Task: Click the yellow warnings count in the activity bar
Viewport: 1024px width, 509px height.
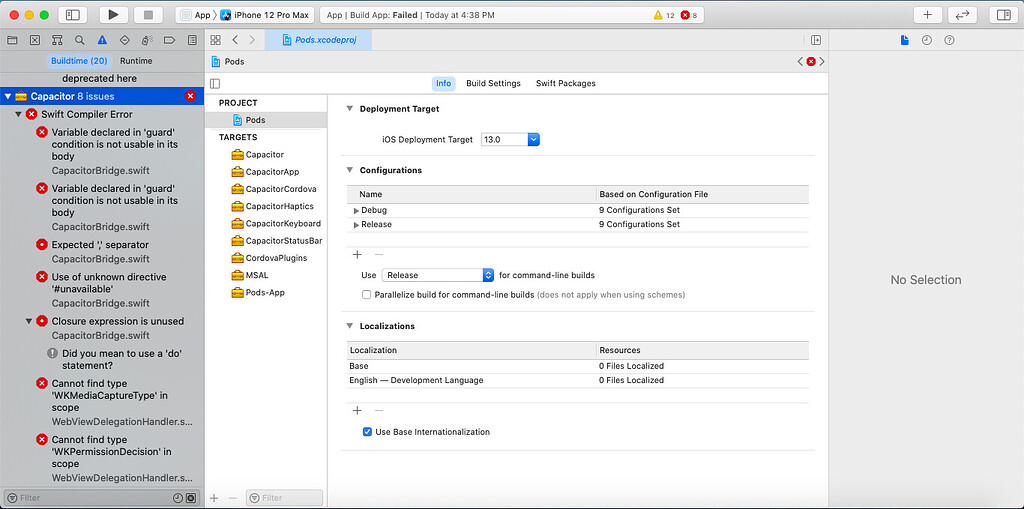Action: (664, 15)
